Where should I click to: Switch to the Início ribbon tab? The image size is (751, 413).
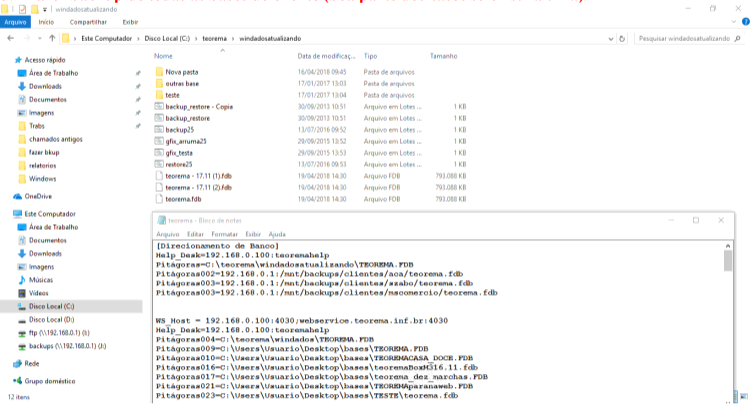[x=46, y=22]
